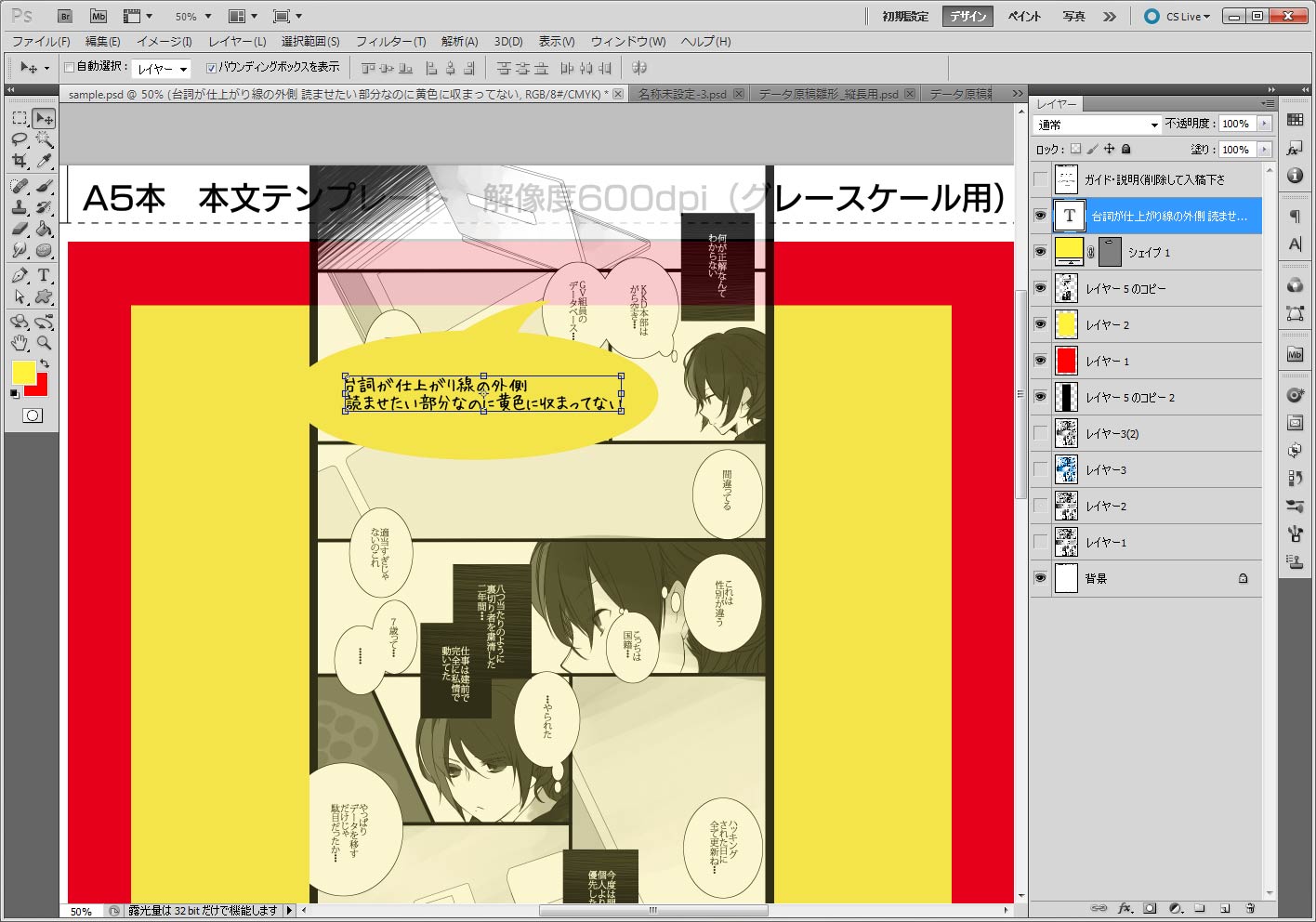Hide the 背景 layer visibility eye

point(1040,578)
